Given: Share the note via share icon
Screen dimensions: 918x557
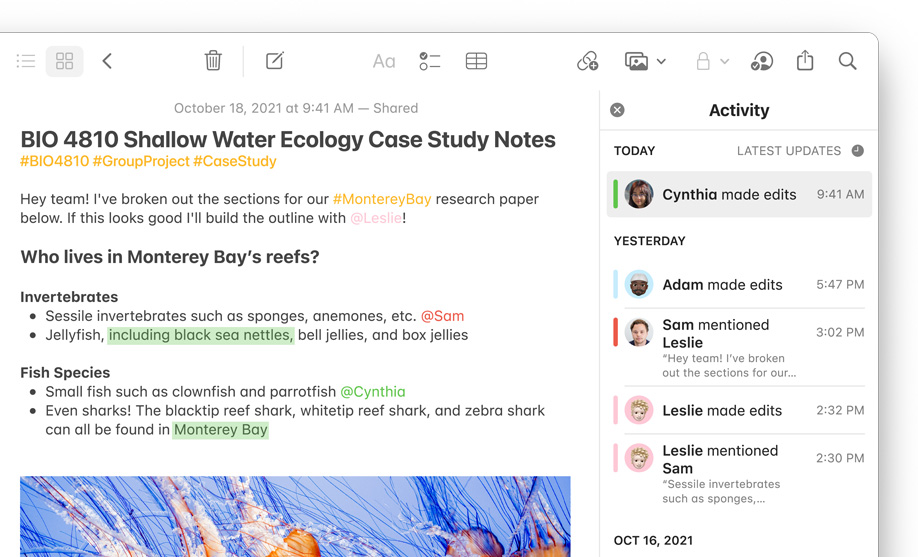Looking at the screenshot, I should [x=805, y=61].
